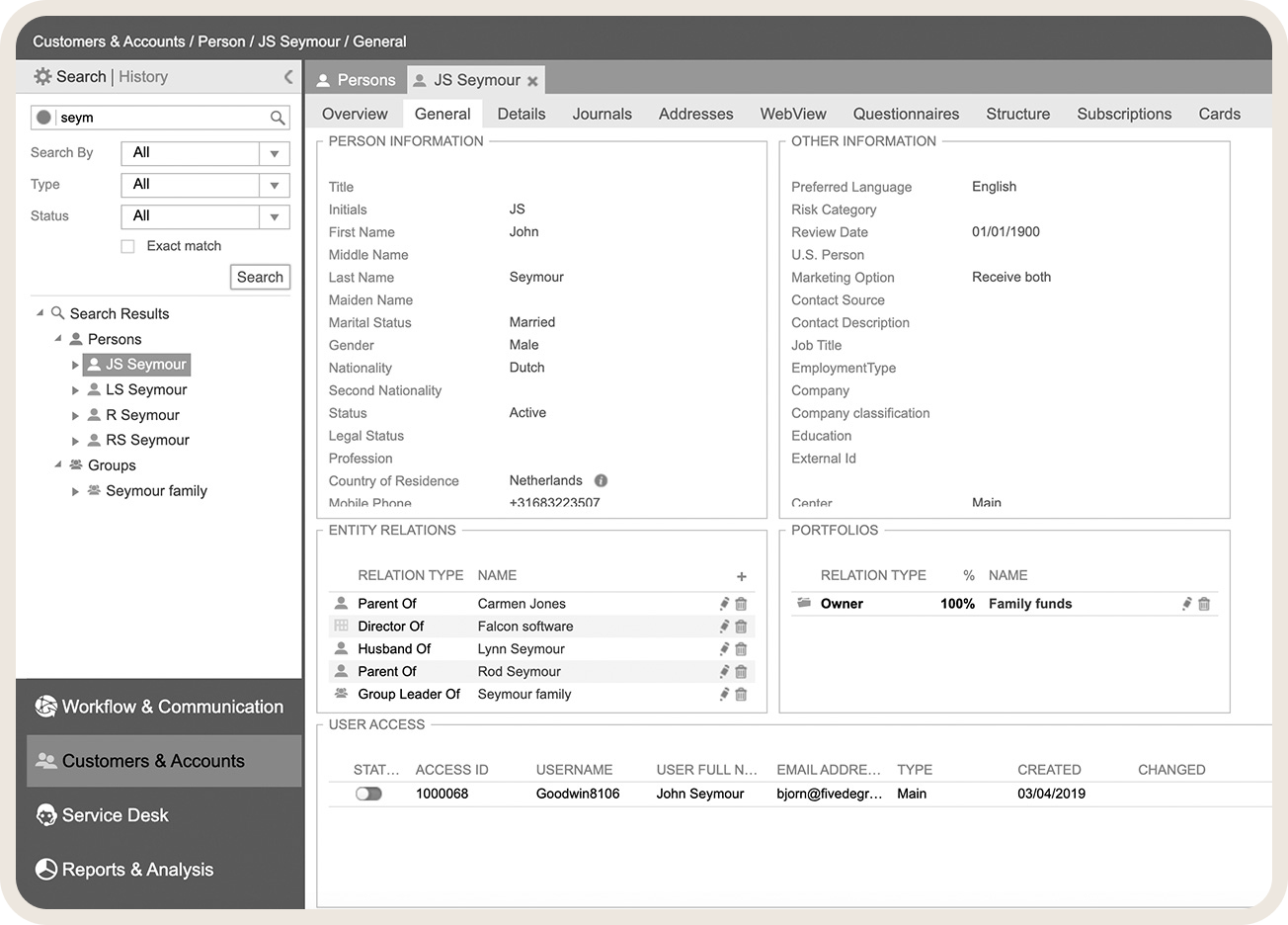
Task: Expand the RS Seymour tree node
Action: pyautogui.click(x=75, y=441)
